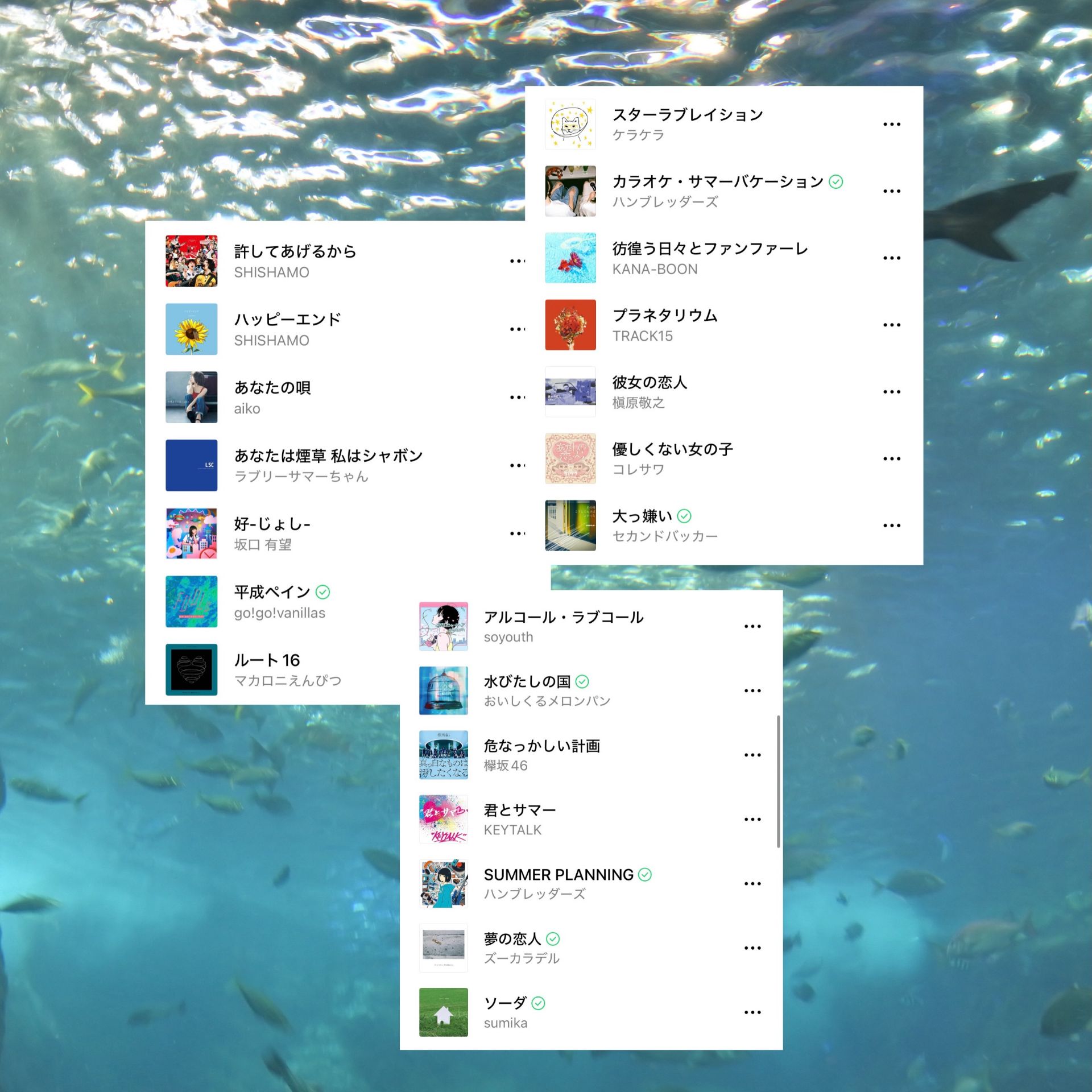1092x1092 pixels.
Task: Open more options for アルコール・ラブコール
Action: click(752, 626)
